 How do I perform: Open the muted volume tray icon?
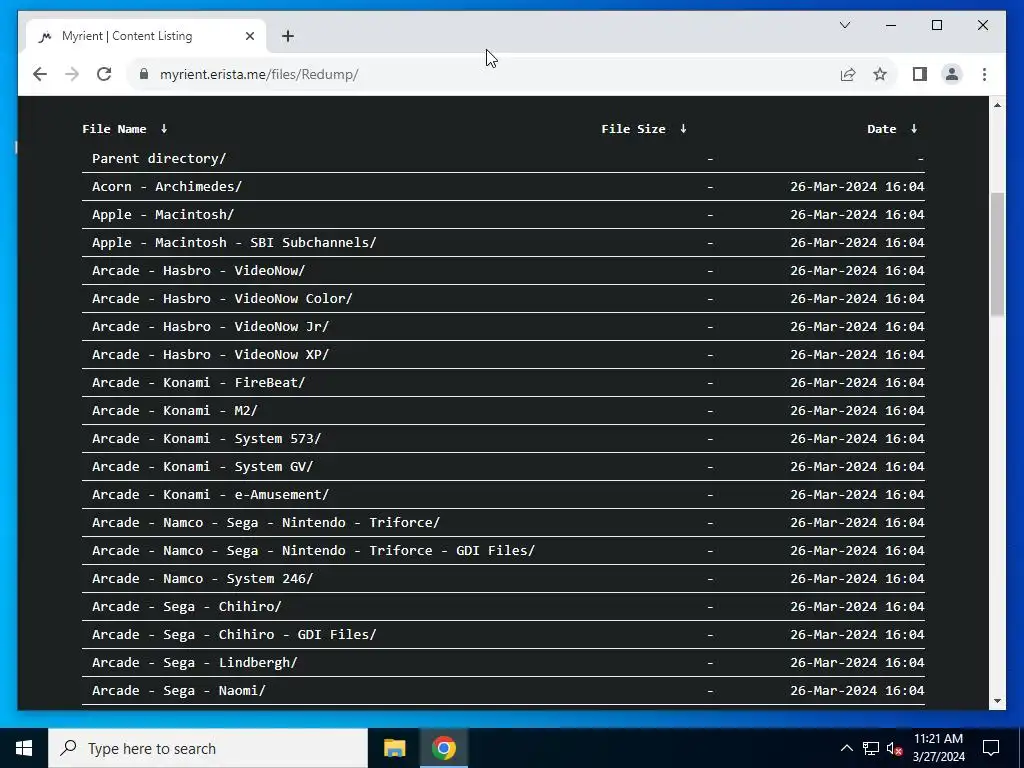pyautogui.click(x=894, y=749)
